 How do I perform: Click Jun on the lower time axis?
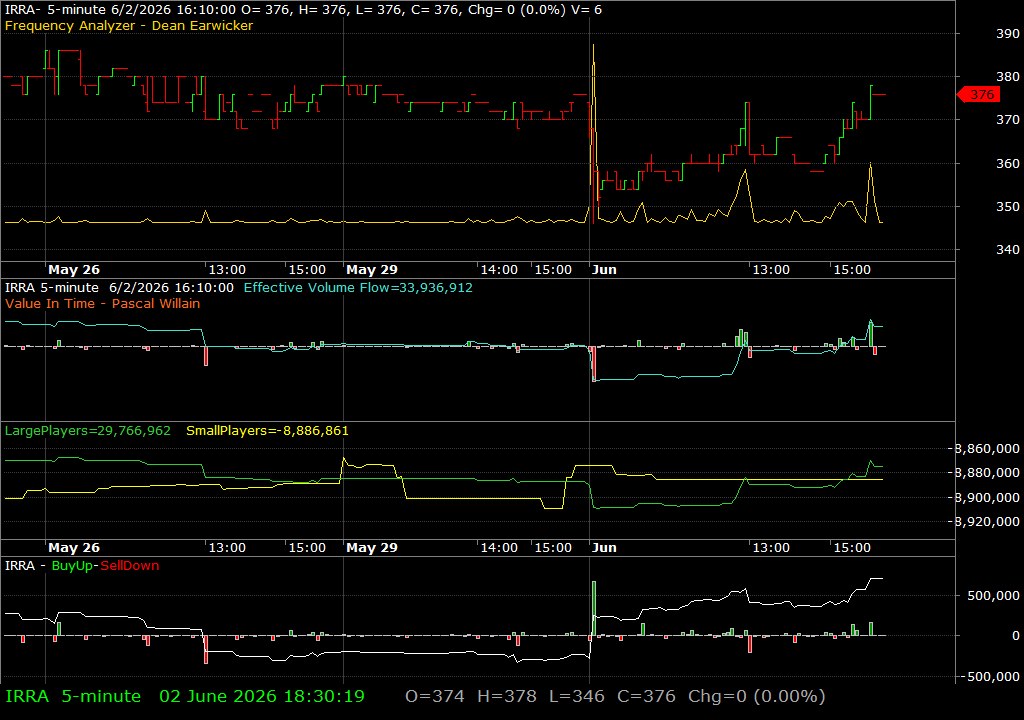point(604,548)
